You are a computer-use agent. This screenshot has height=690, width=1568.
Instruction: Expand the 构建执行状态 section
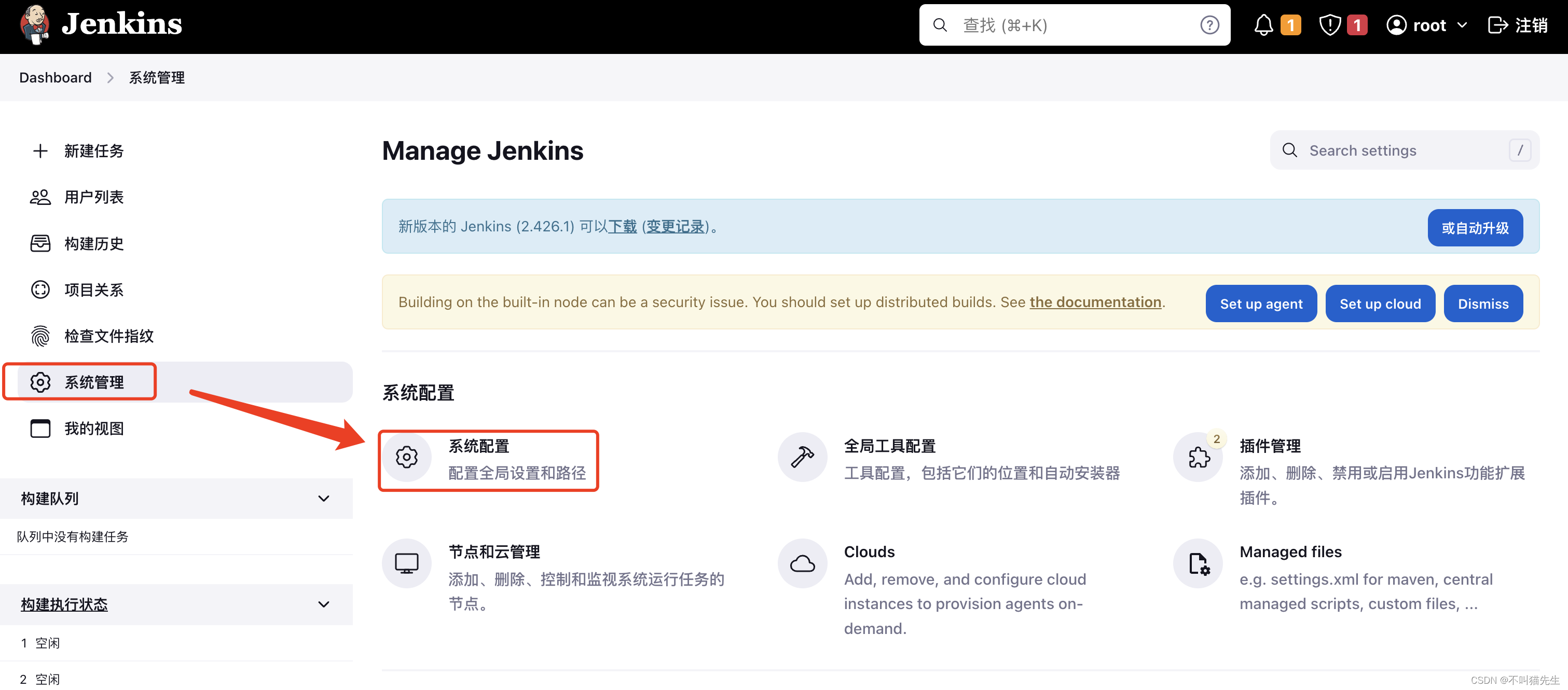tap(328, 602)
